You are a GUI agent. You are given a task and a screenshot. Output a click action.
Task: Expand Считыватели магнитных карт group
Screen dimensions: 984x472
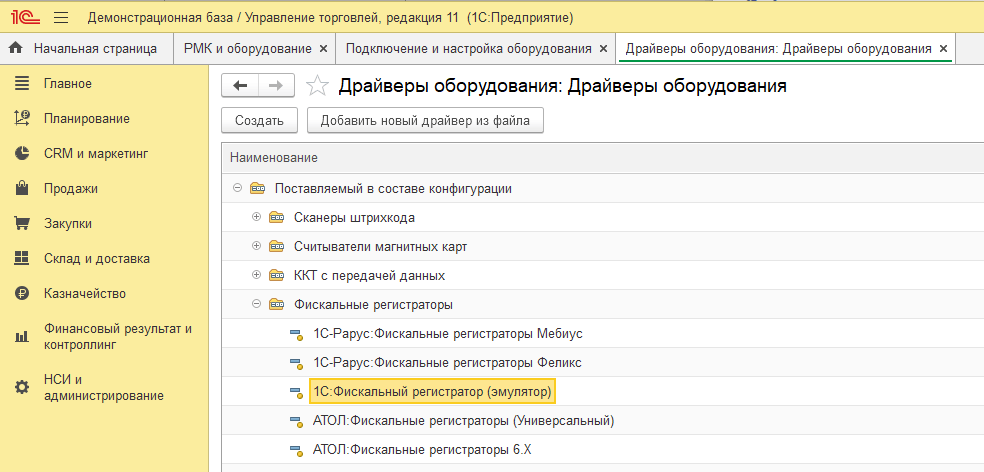click(x=256, y=246)
